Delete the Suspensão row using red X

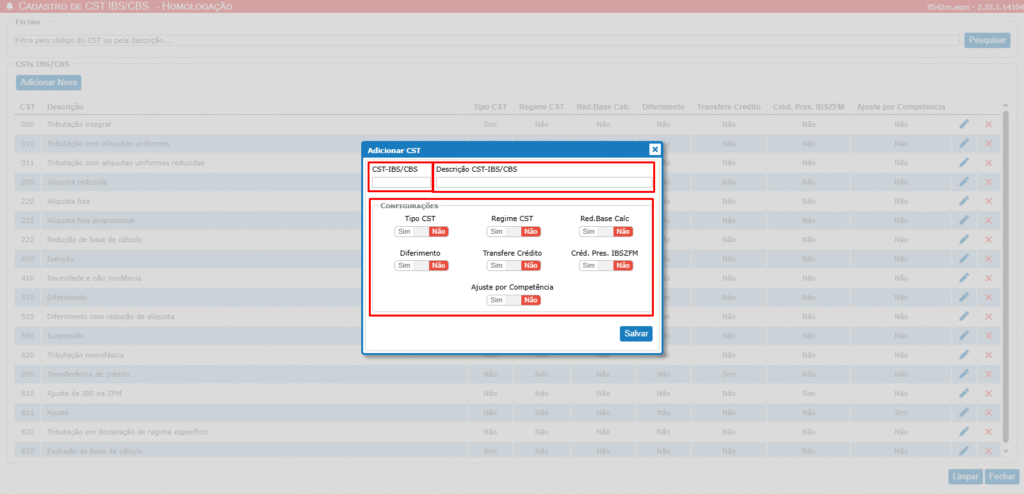click(988, 336)
